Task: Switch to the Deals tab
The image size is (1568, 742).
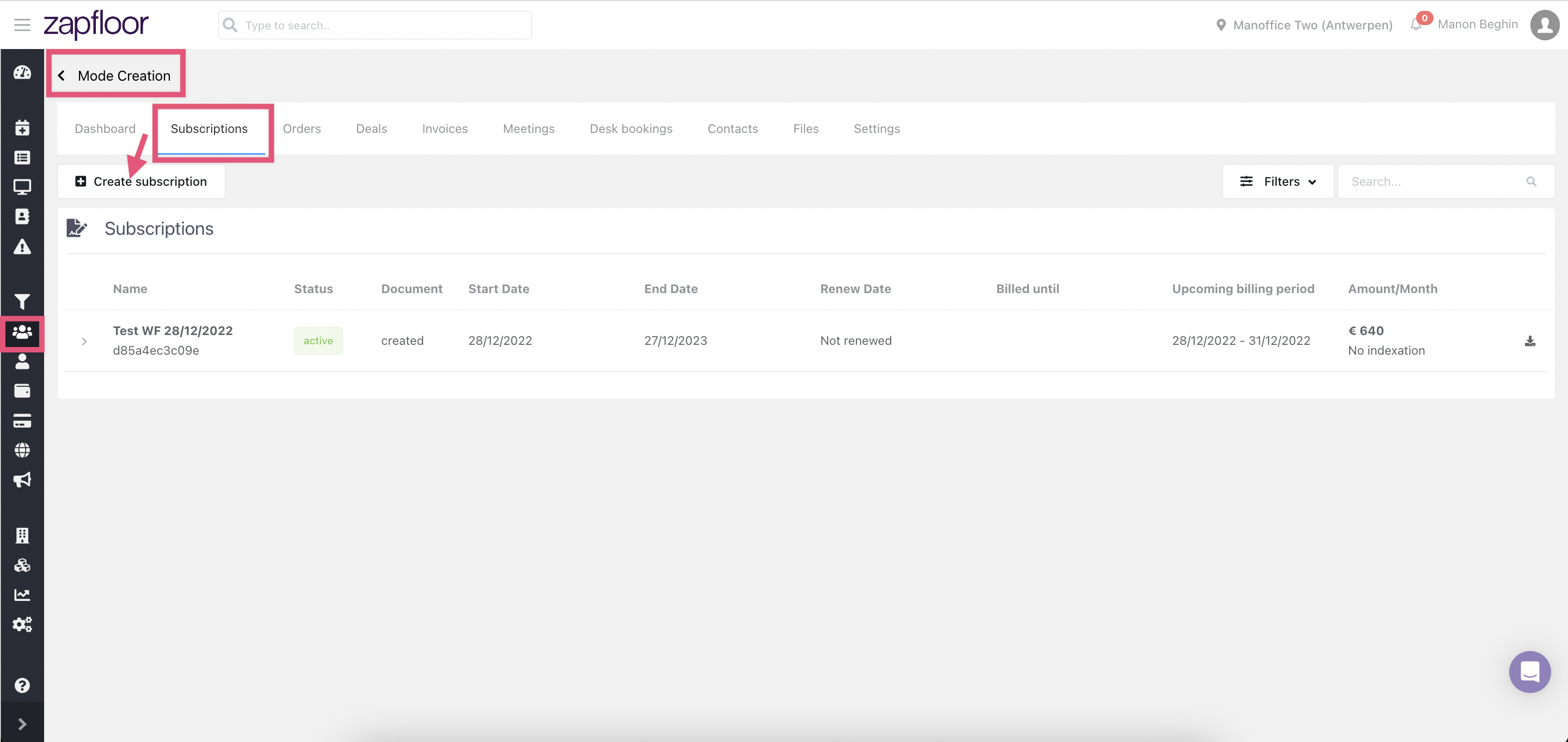Action: click(371, 129)
